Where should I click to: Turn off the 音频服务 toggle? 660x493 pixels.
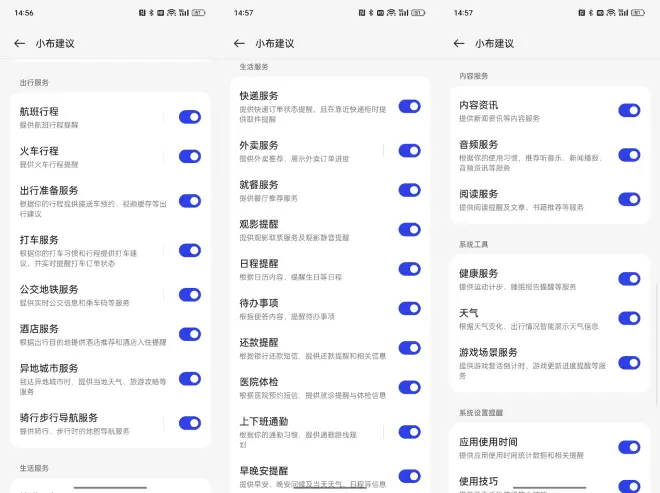point(629,155)
